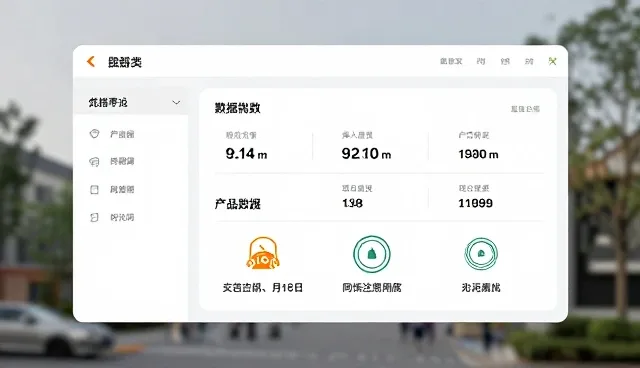The width and height of the screenshot is (640, 368).
Task: Click the chat bubble icon in the sidebar
Action: coord(94,162)
